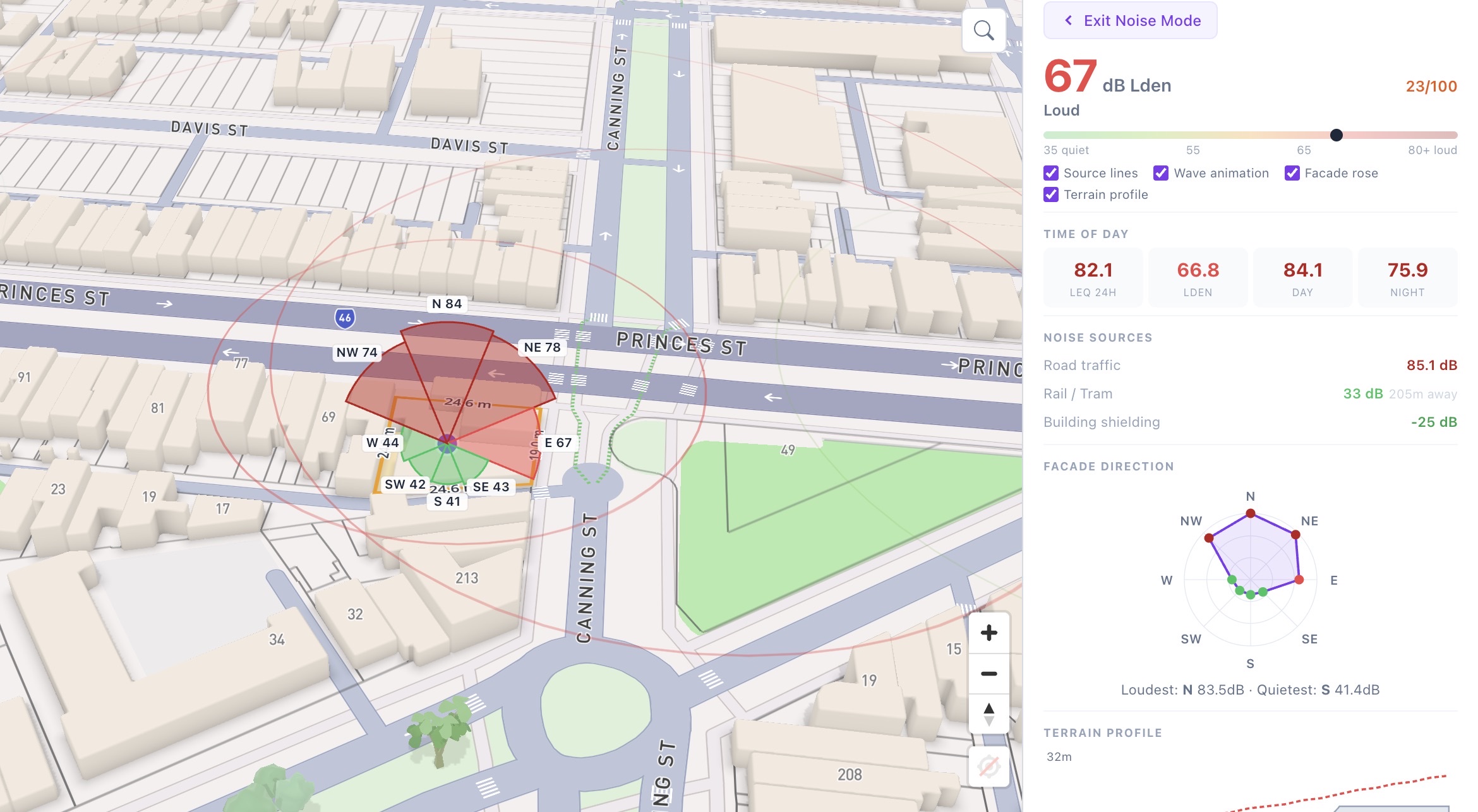1478x812 pixels.
Task: Click the N 84 facade label
Action: [447, 304]
